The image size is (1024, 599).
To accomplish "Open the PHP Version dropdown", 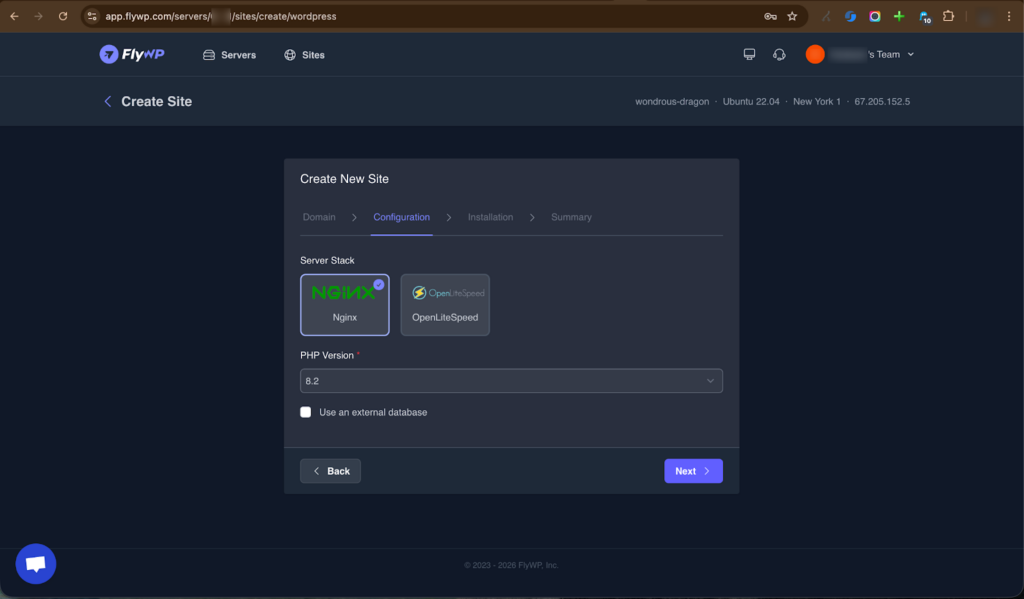I will coord(511,381).
